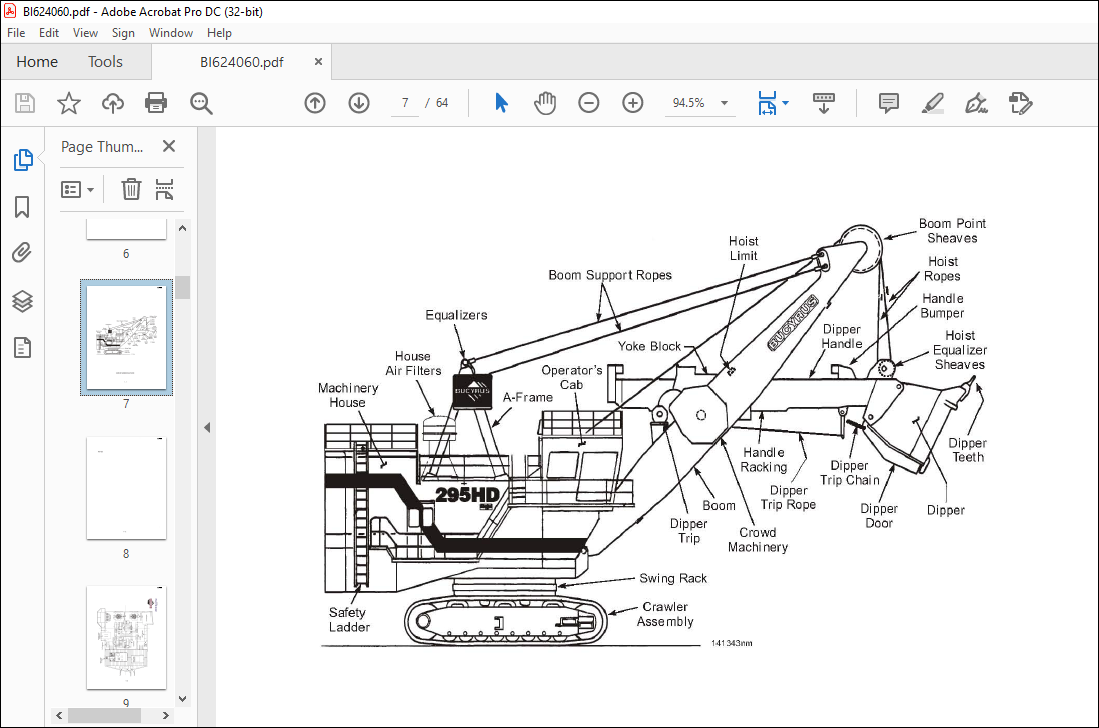Open the View menu
This screenshot has width=1099, height=728.
click(85, 33)
